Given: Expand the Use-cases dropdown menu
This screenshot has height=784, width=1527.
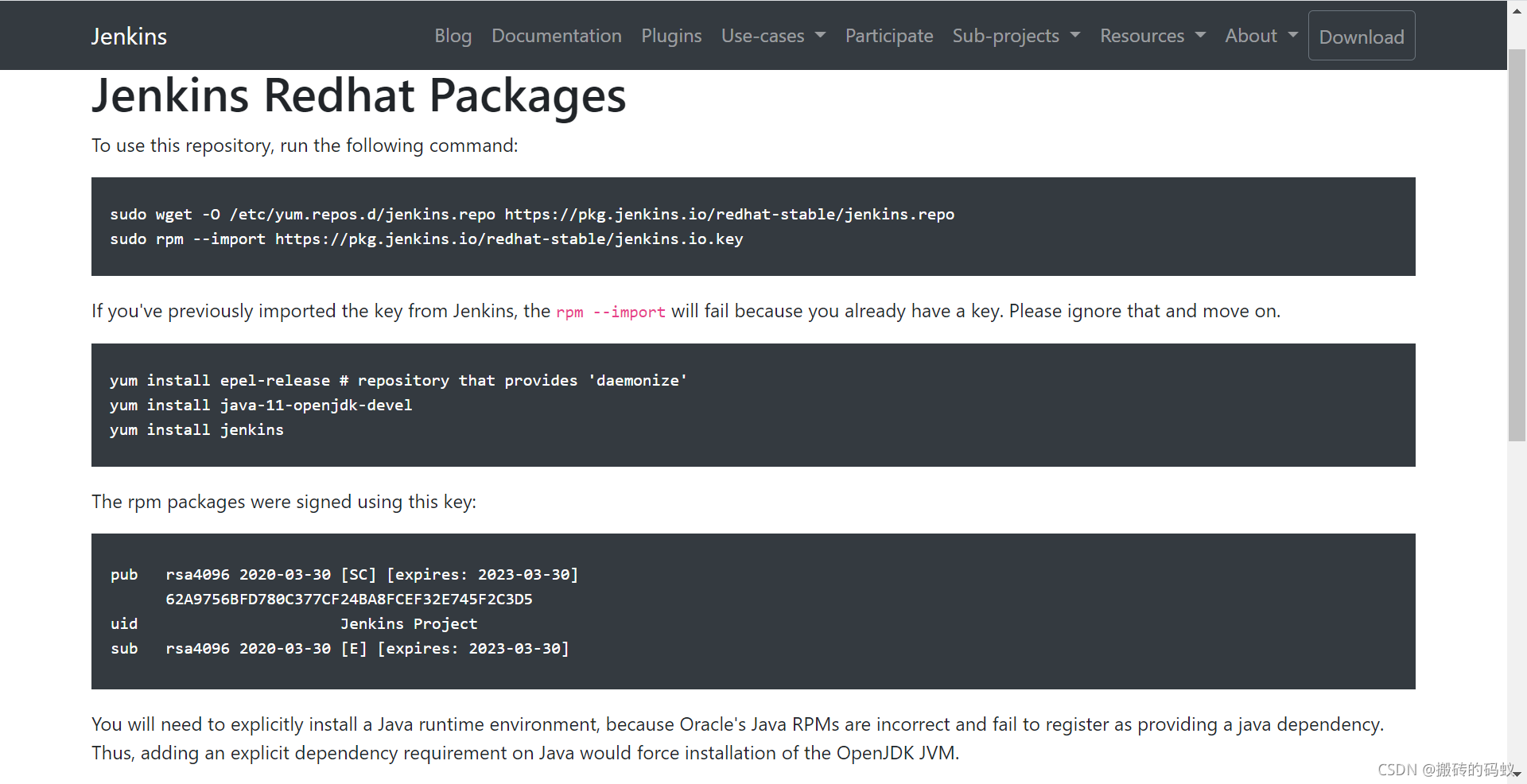Looking at the screenshot, I should coord(773,36).
